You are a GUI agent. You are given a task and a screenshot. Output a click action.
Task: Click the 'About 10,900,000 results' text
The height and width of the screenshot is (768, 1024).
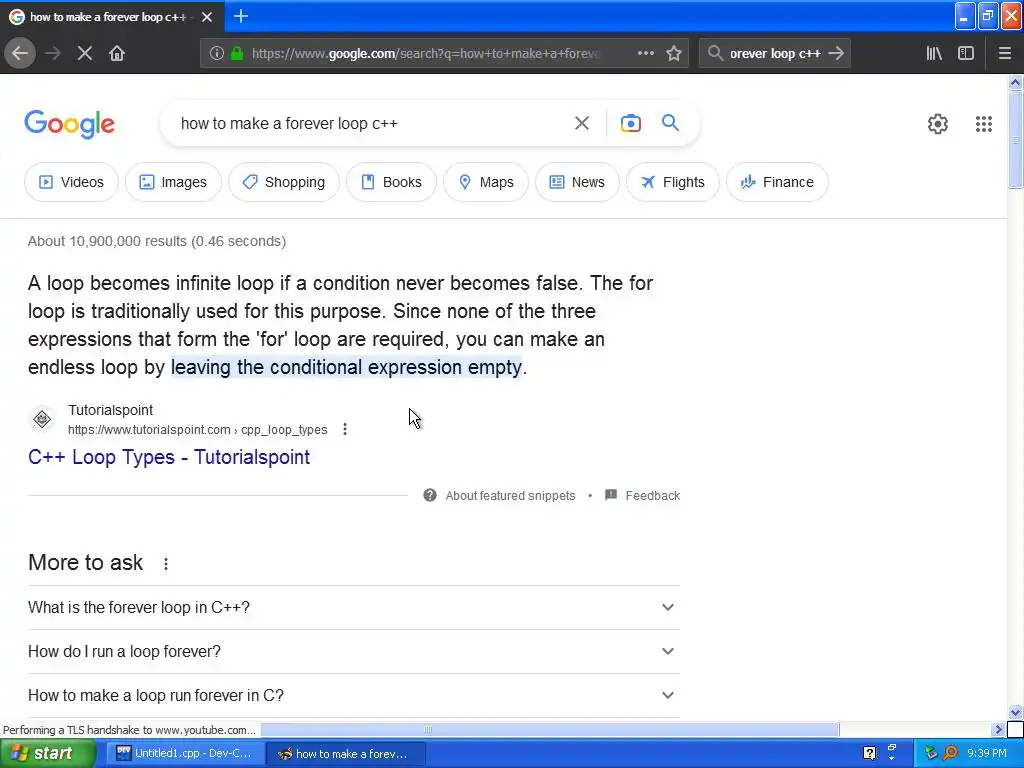pos(157,241)
